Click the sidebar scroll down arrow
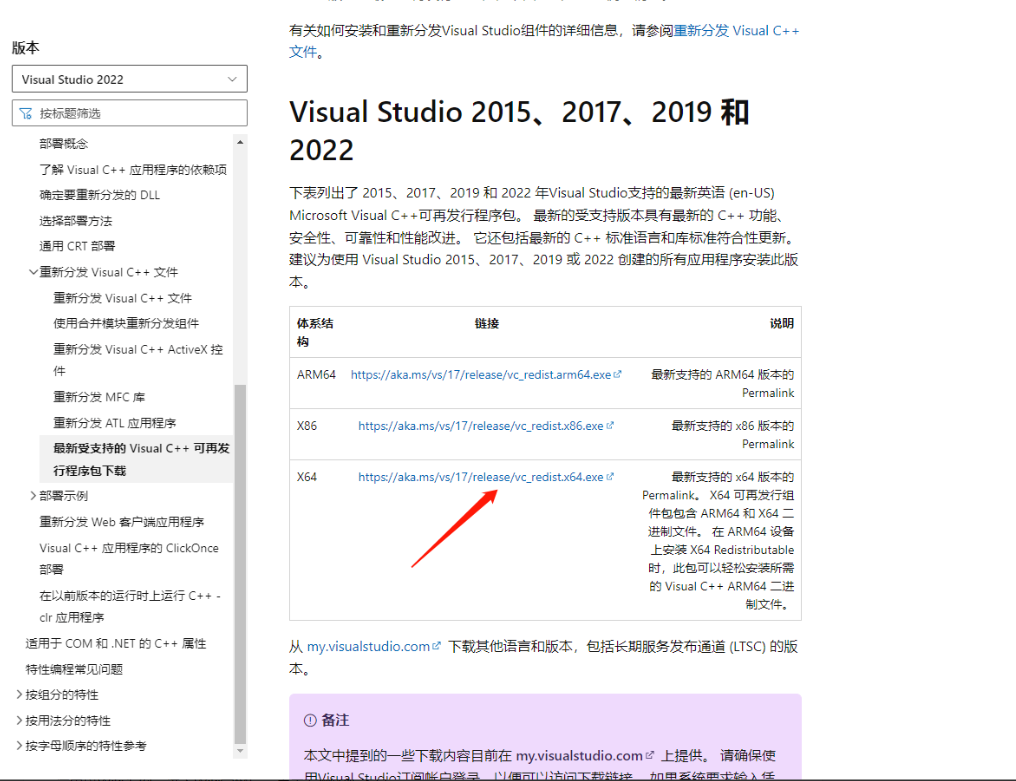 pyautogui.click(x=240, y=751)
